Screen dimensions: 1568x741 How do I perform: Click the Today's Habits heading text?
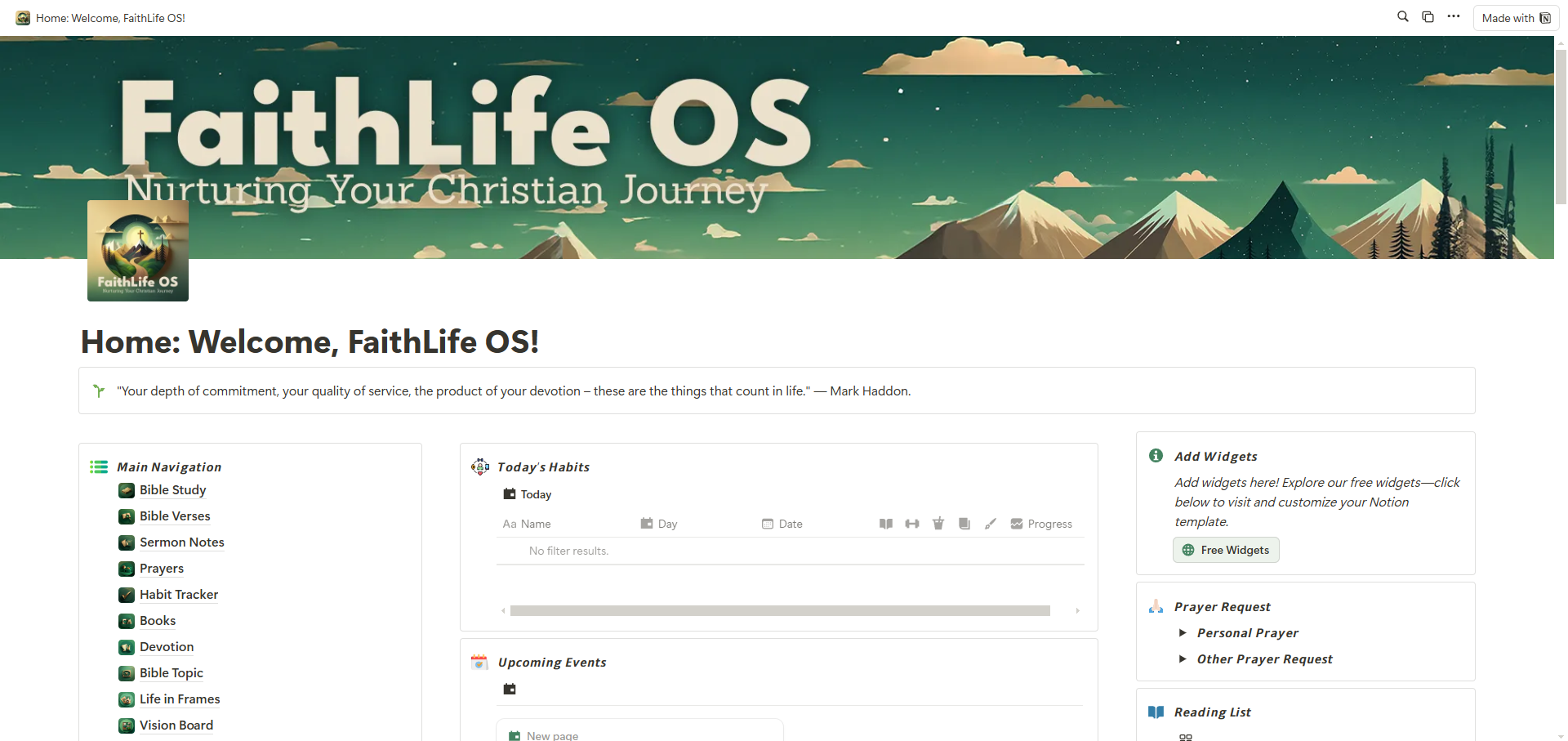543,466
